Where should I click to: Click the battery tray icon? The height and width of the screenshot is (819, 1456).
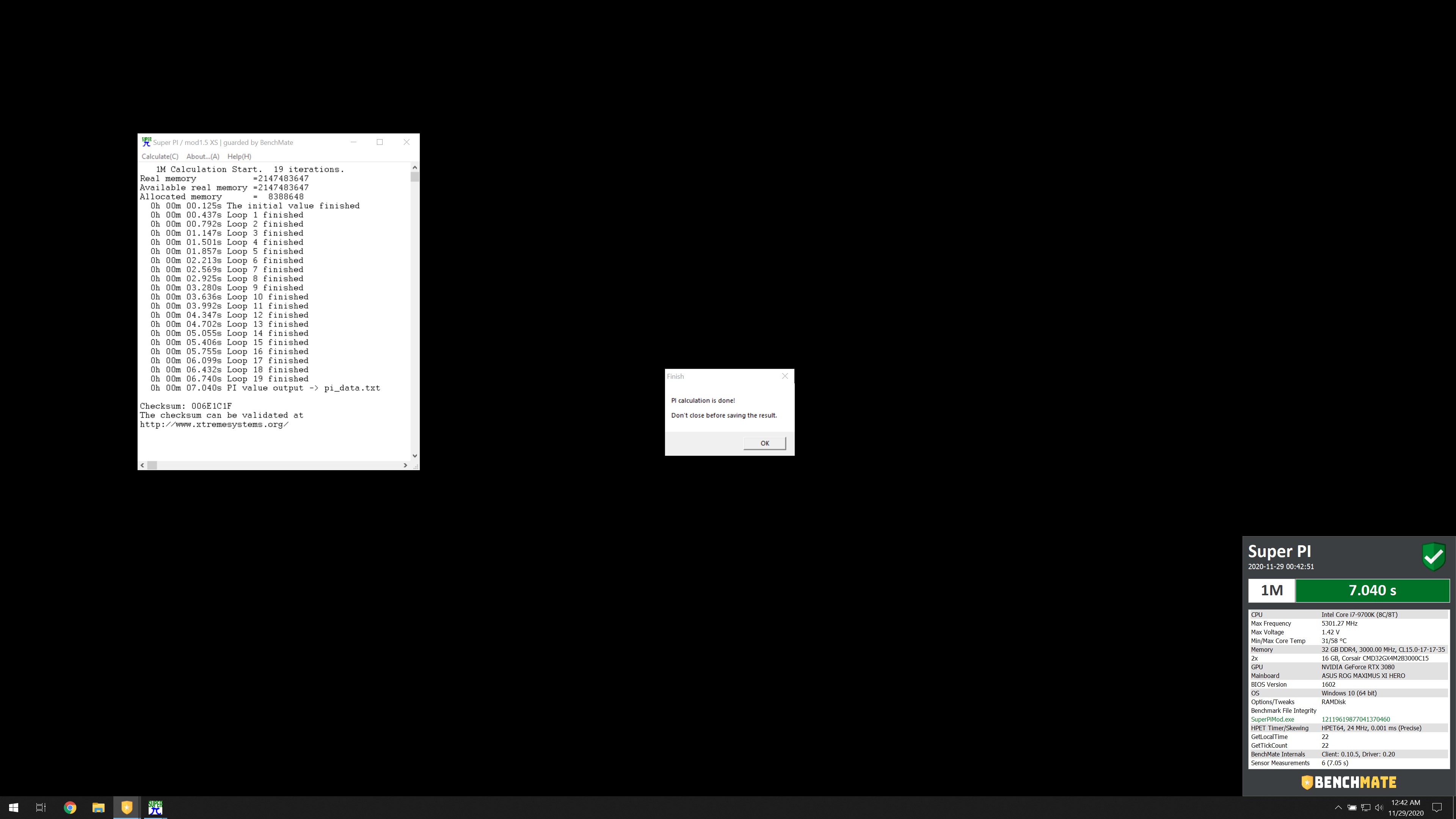[x=1352, y=808]
